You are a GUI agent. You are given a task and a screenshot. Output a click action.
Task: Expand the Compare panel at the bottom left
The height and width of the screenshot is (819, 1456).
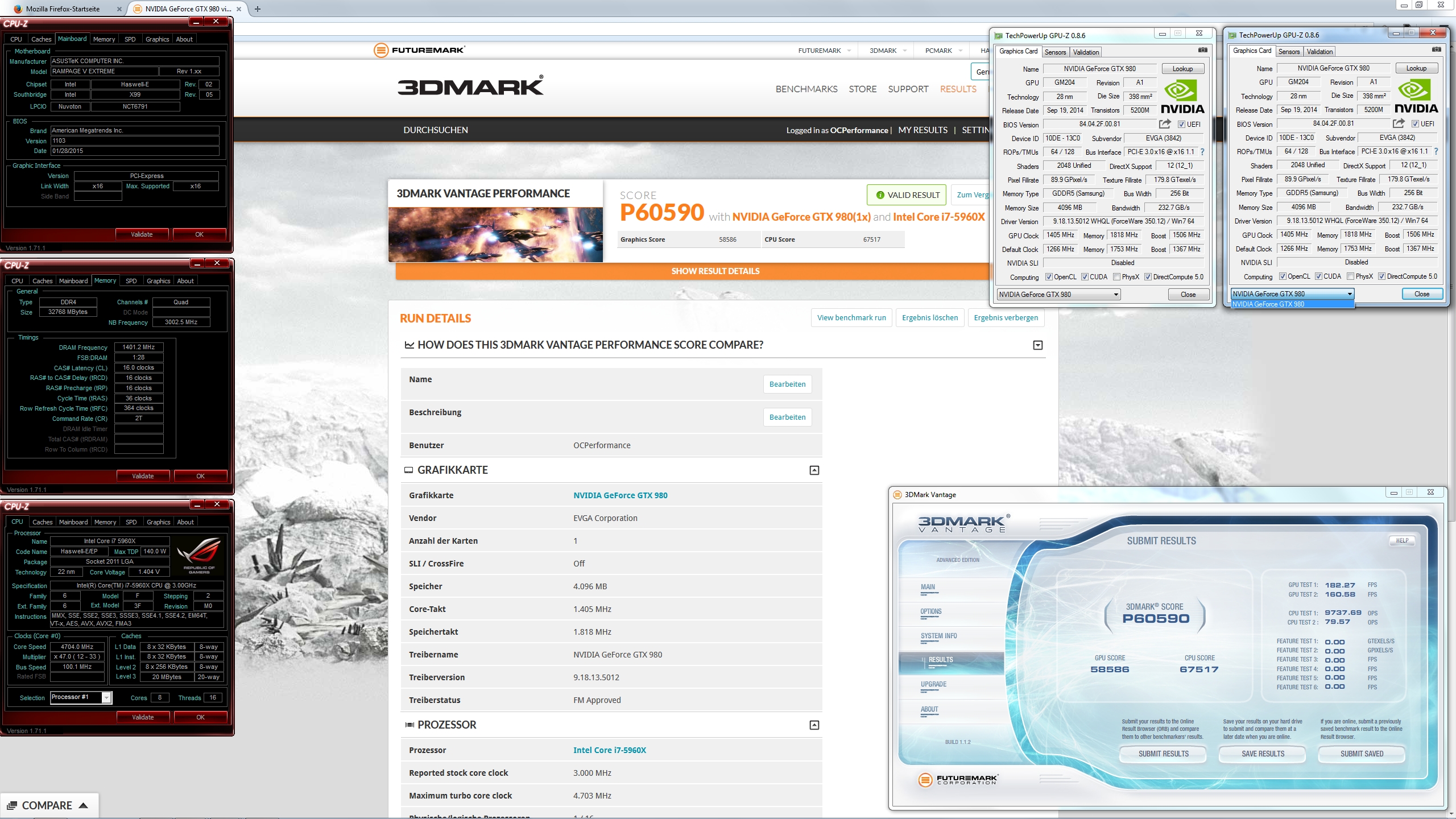point(83,805)
